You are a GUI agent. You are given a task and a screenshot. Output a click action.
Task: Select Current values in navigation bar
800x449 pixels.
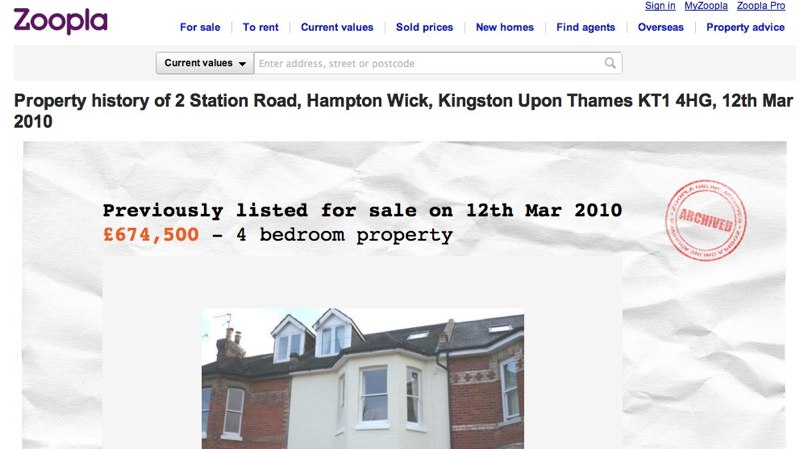point(337,28)
